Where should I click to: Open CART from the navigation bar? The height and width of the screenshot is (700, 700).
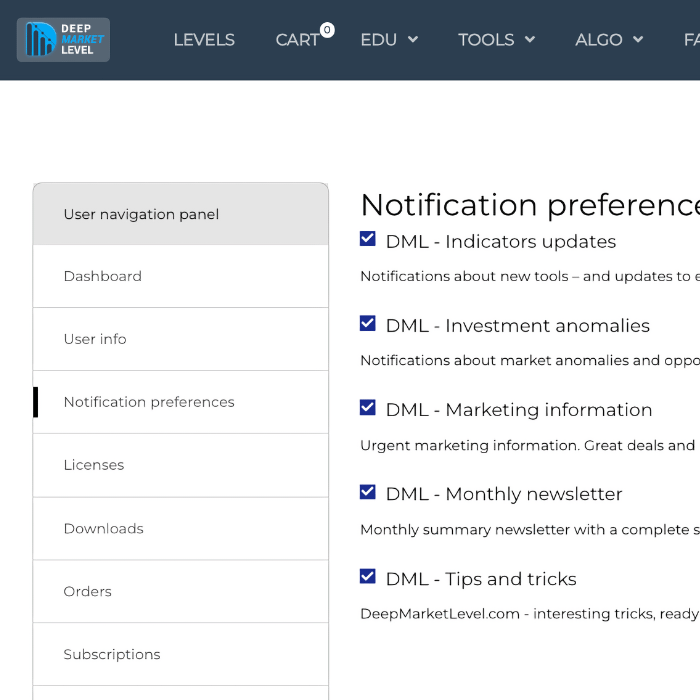point(297,40)
